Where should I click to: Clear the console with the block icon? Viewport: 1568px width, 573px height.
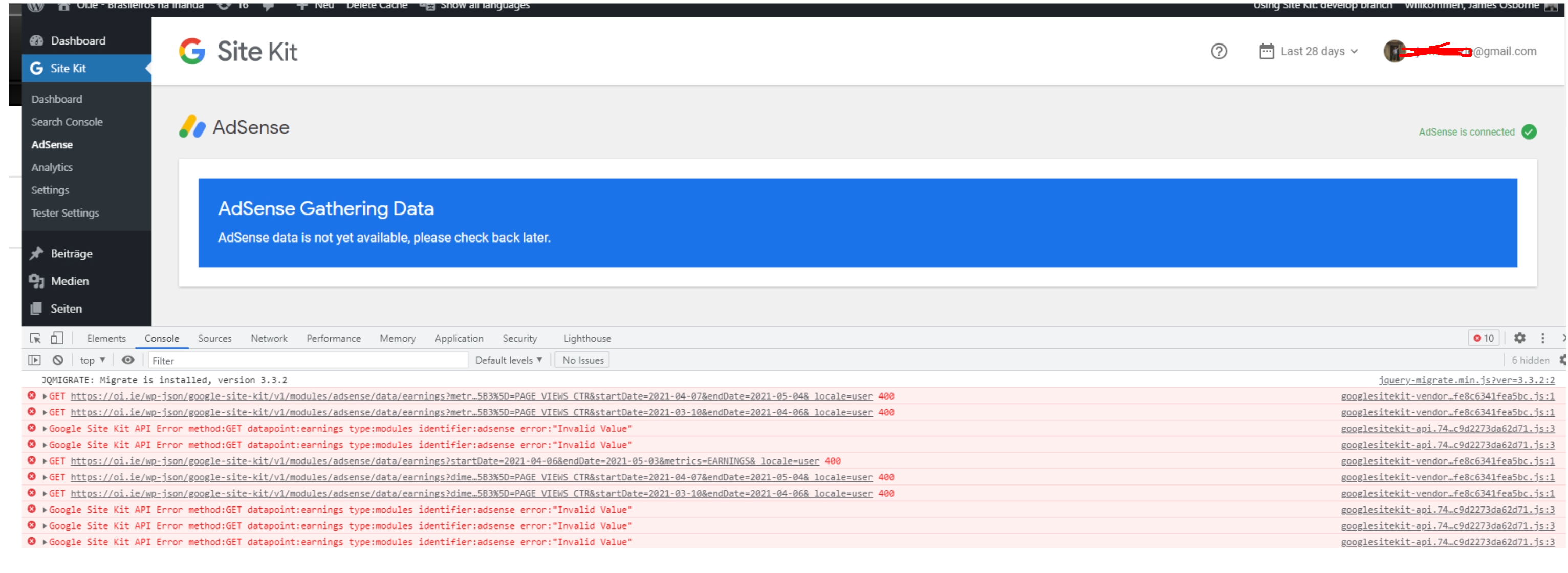pos(58,360)
